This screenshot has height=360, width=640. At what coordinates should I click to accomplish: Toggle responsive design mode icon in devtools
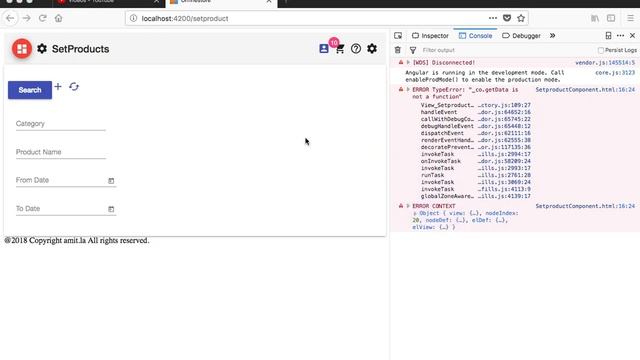(608, 36)
